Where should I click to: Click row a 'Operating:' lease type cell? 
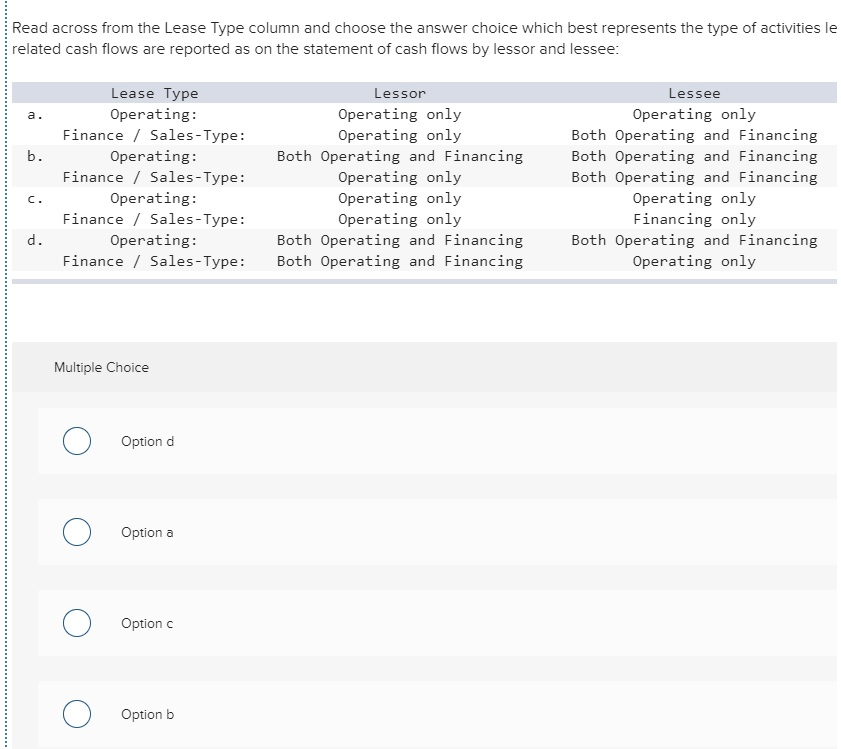click(x=154, y=114)
